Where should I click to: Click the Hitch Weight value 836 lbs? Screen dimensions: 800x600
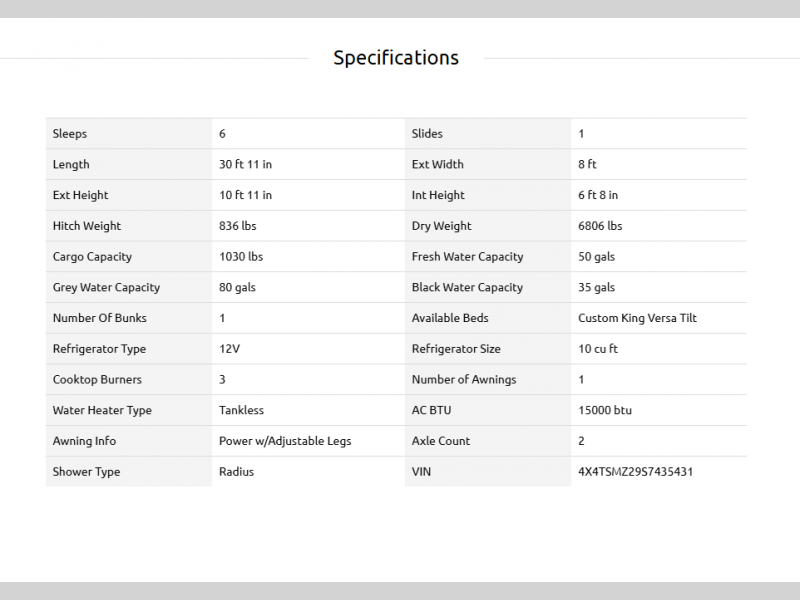coord(237,227)
